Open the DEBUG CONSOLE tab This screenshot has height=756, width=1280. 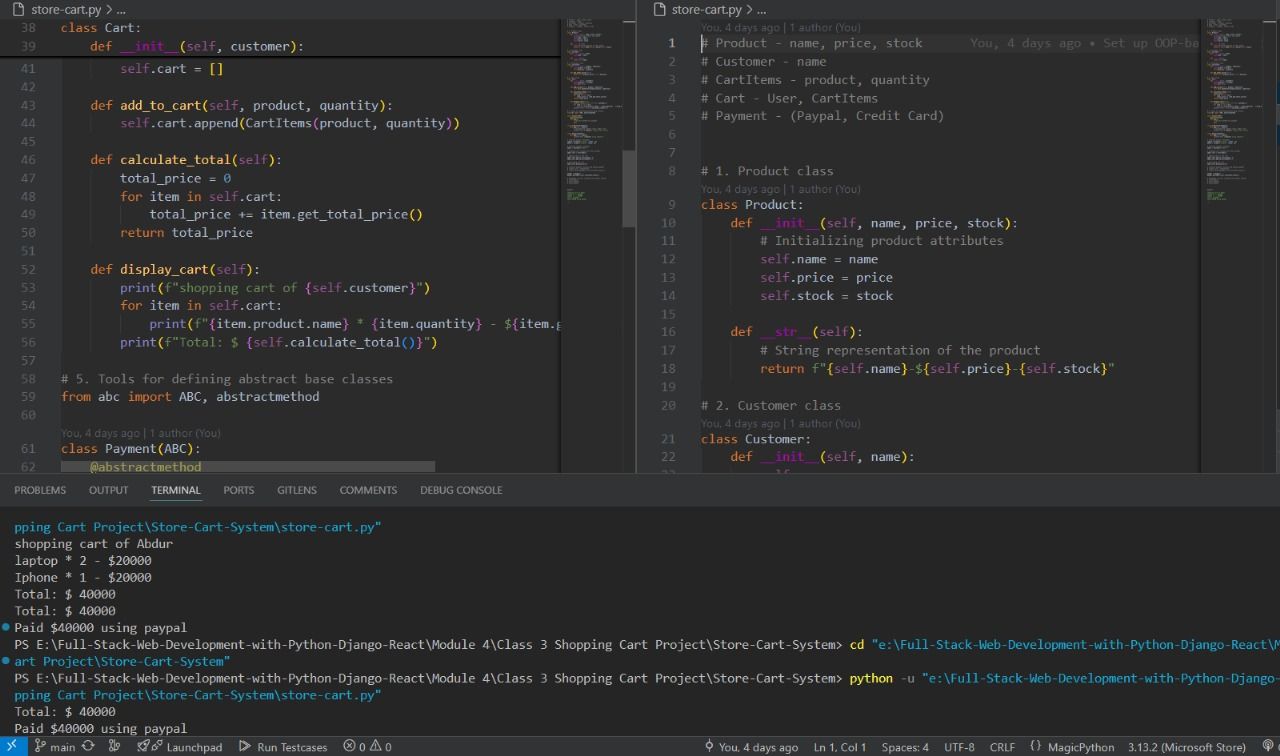[x=461, y=490]
